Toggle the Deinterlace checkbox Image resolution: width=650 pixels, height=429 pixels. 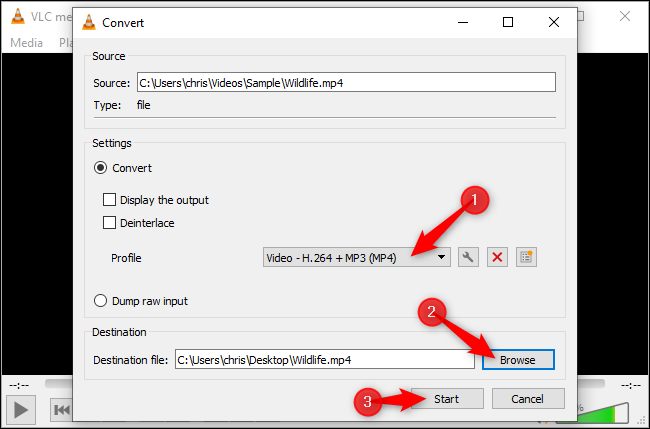[x=109, y=223]
